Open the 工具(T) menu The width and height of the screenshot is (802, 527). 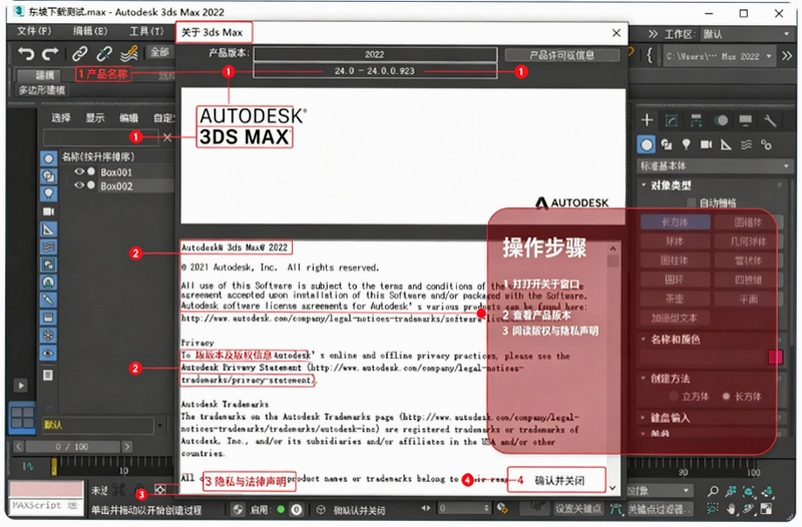pos(146,31)
